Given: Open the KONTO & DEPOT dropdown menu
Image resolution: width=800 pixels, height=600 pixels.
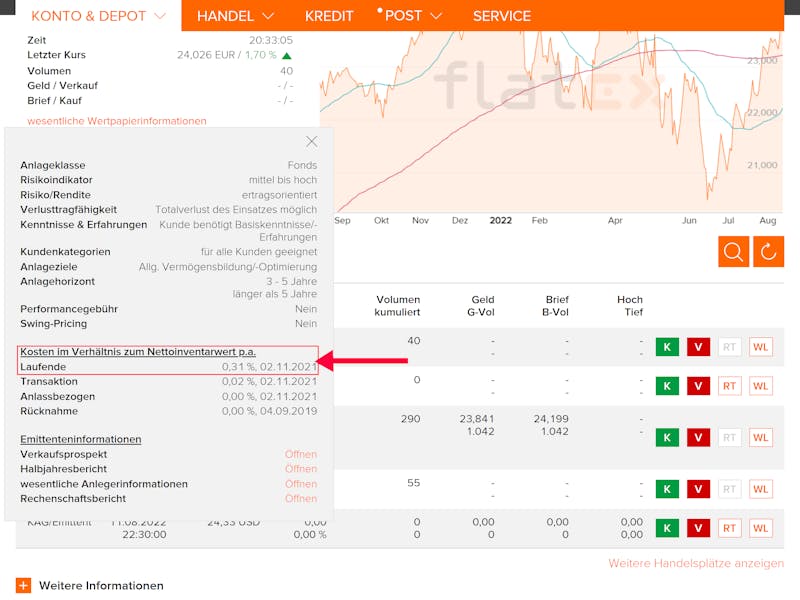Looking at the screenshot, I should [98, 16].
